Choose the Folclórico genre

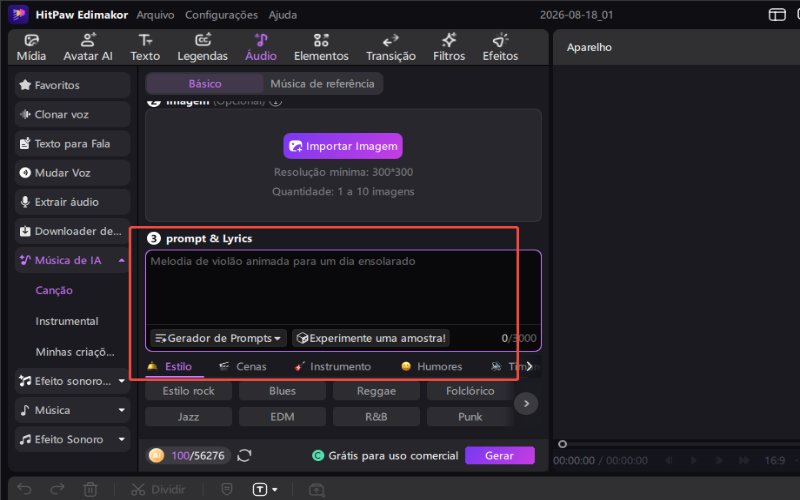click(x=470, y=391)
